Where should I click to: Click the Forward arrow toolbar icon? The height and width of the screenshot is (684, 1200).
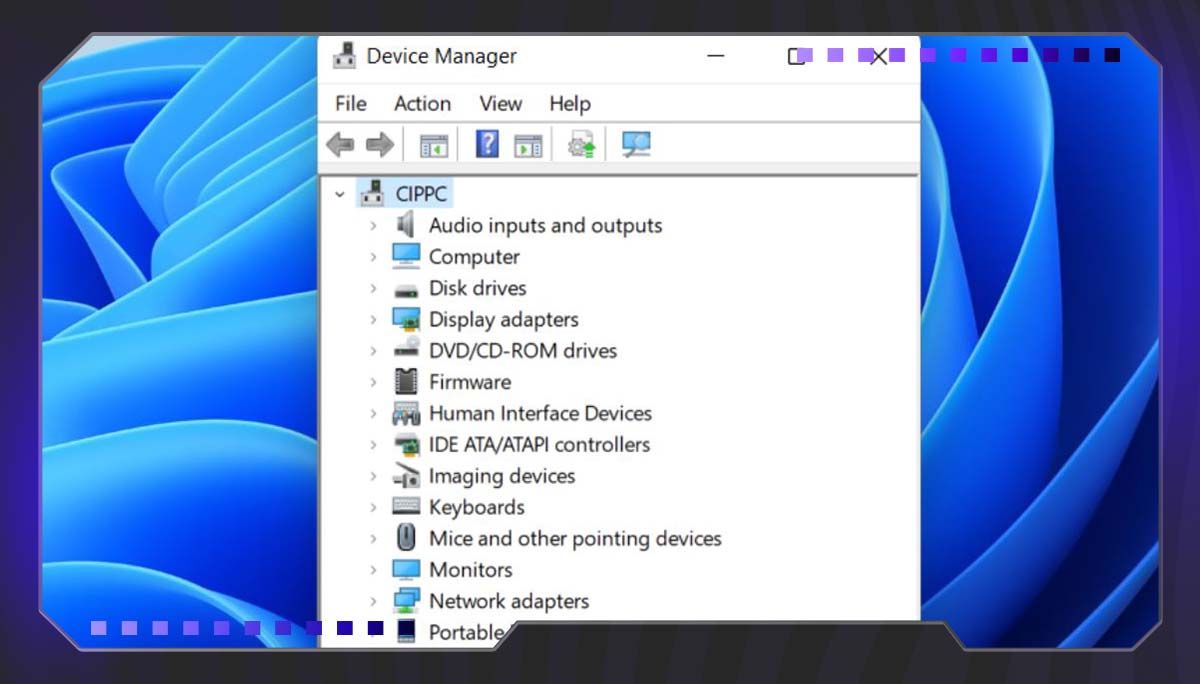click(380, 145)
